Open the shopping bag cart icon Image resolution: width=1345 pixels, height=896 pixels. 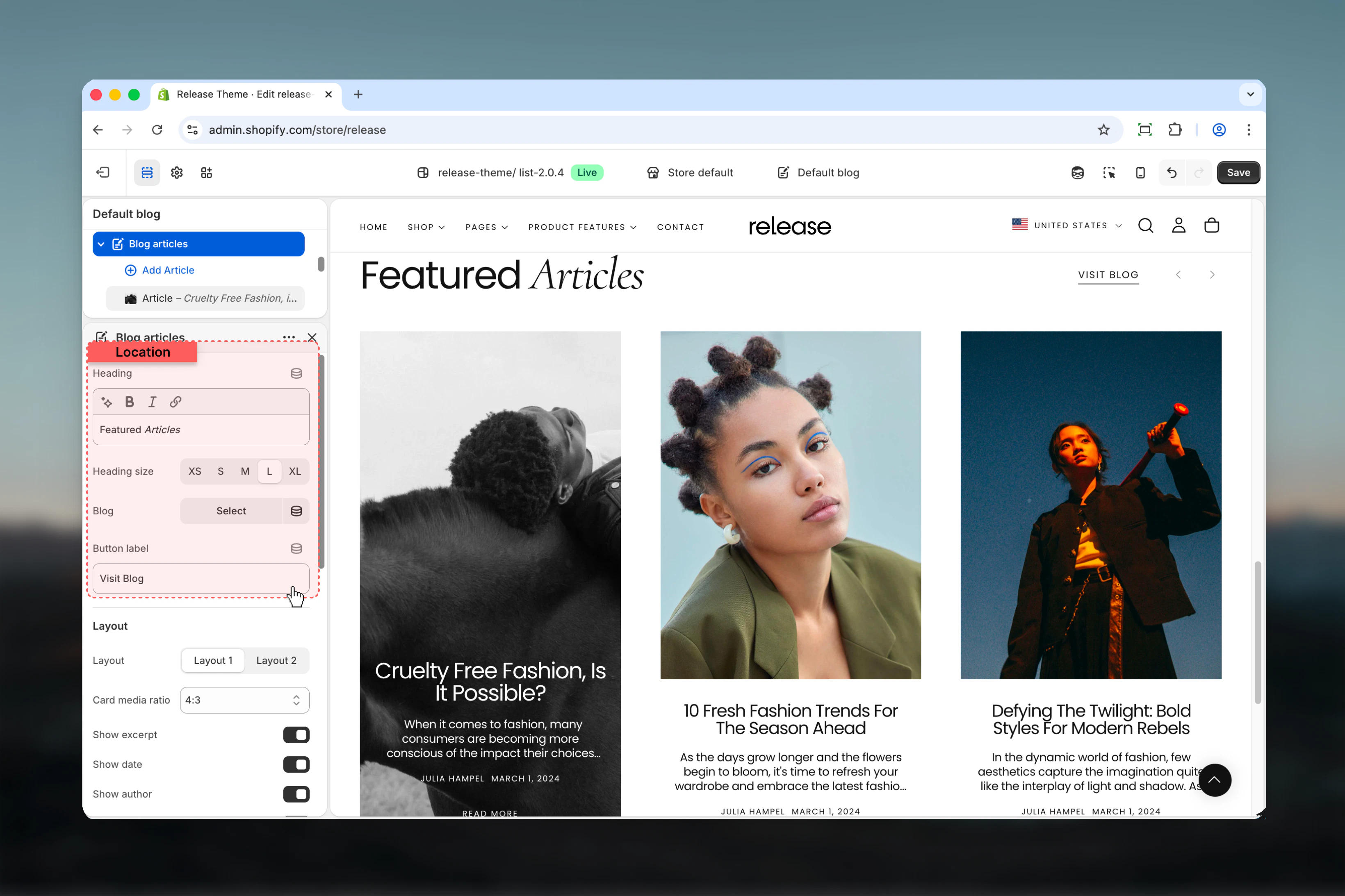[x=1212, y=226]
